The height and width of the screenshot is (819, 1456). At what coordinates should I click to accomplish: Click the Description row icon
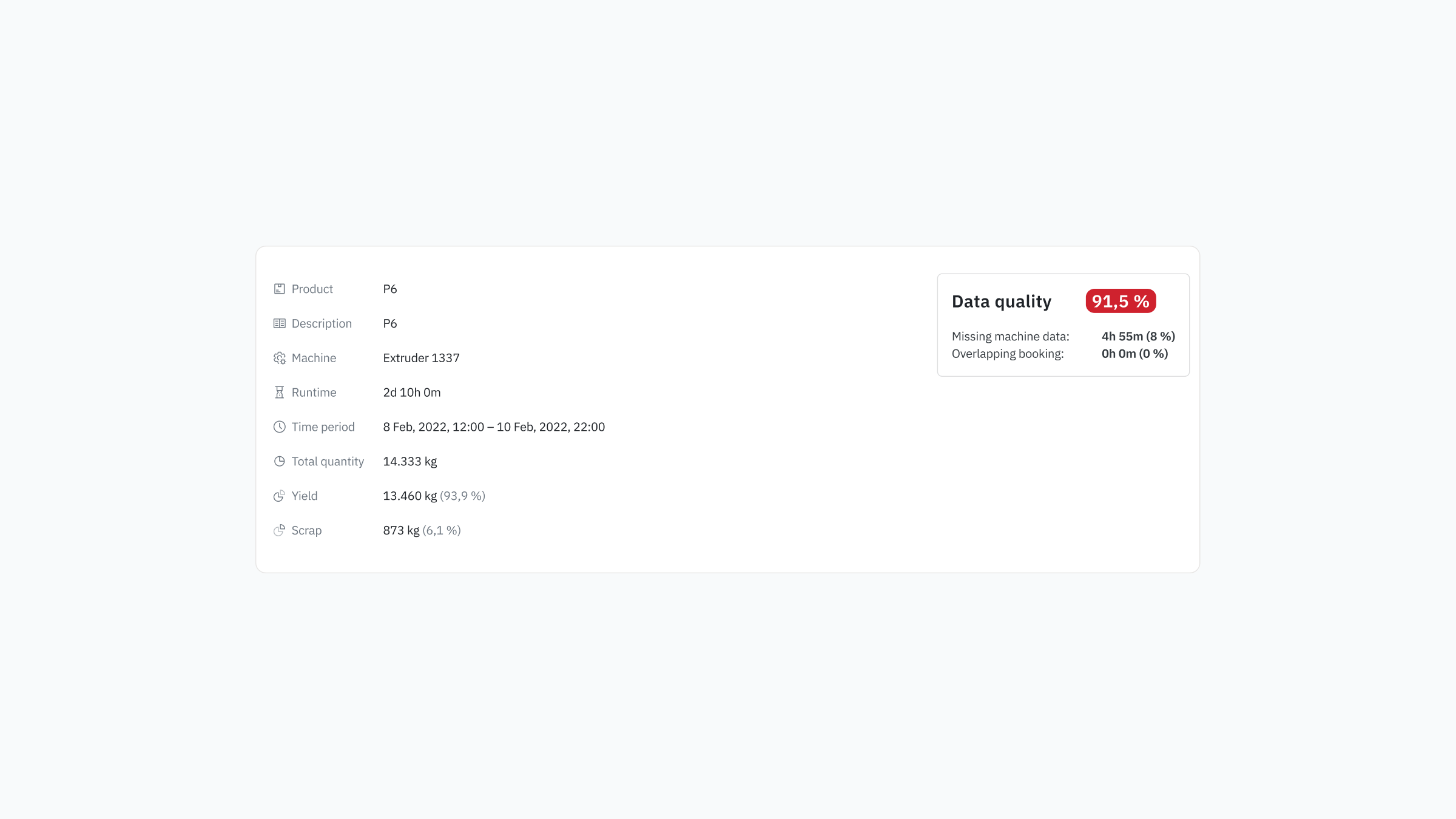(x=279, y=323)
